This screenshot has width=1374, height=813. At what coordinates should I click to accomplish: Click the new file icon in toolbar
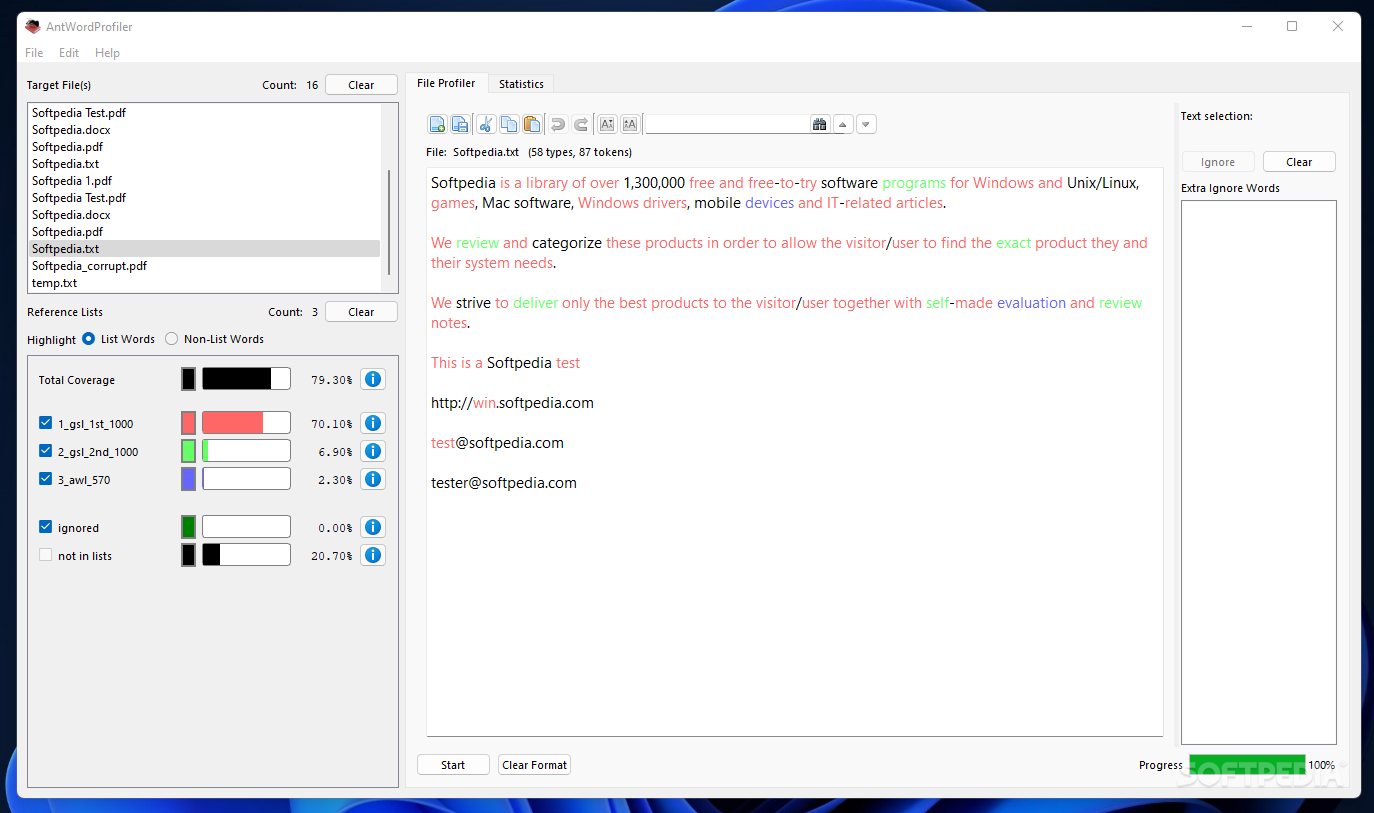(437, 124)
